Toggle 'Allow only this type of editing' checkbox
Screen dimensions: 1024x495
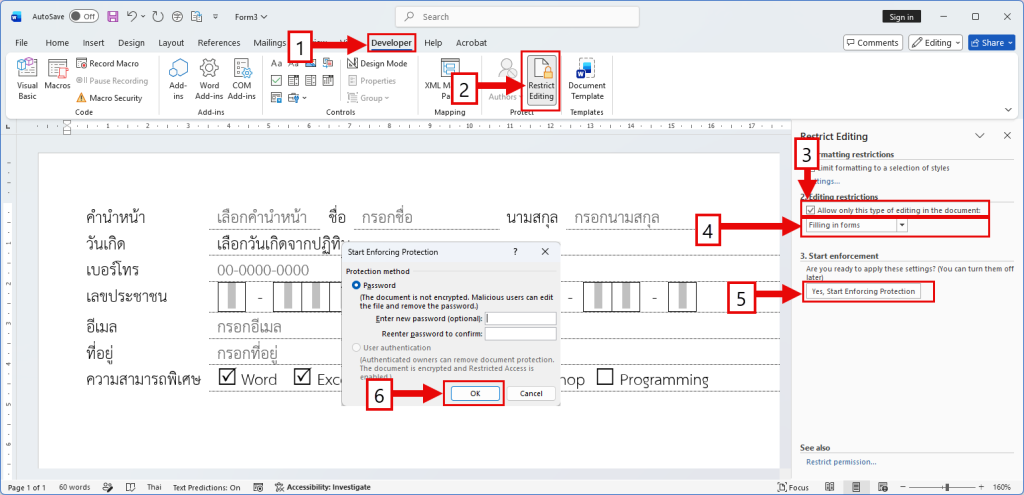pyautogui.click(x=810, y=210)
